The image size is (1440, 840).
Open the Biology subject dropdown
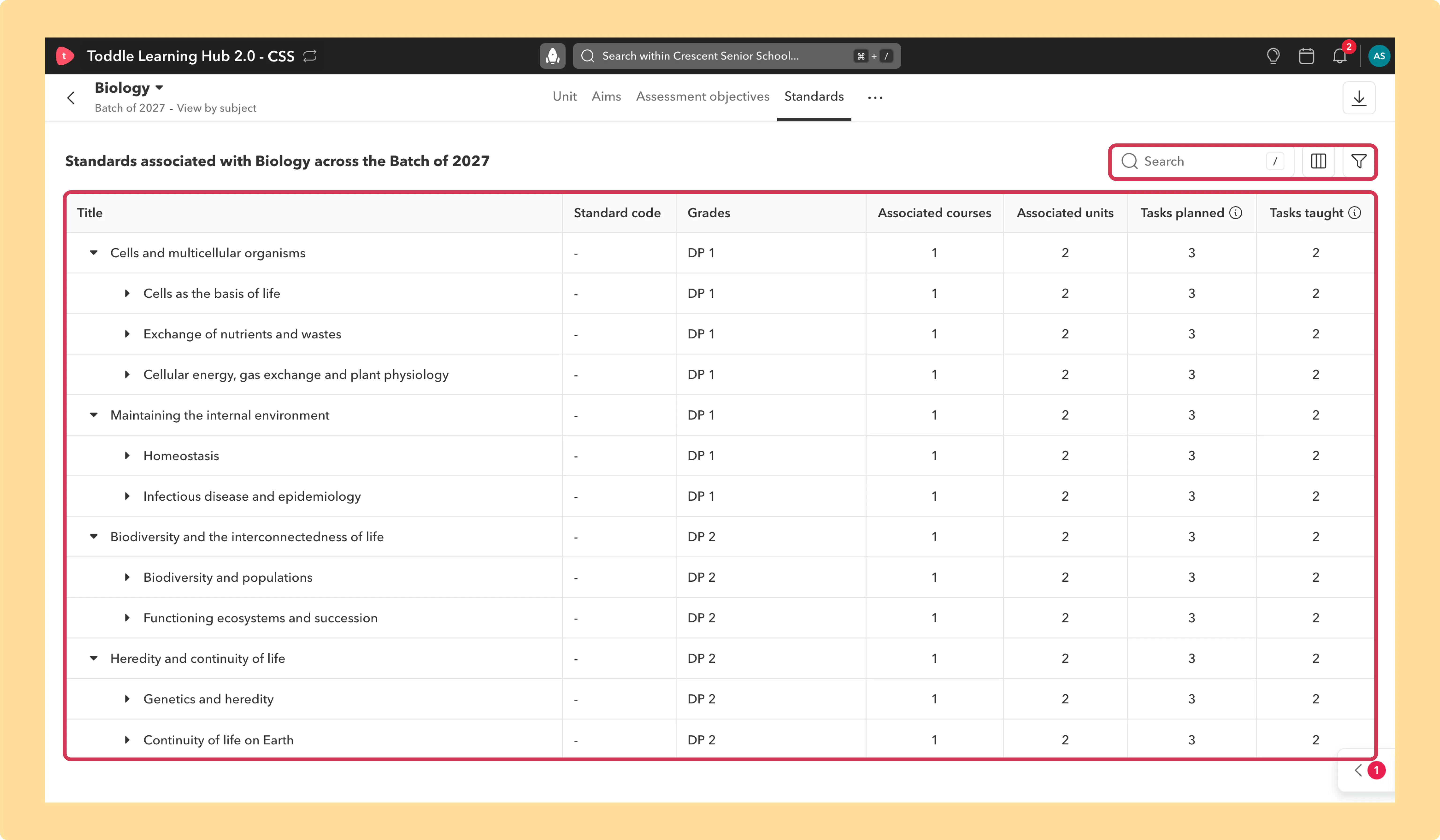tap(129, 88)
